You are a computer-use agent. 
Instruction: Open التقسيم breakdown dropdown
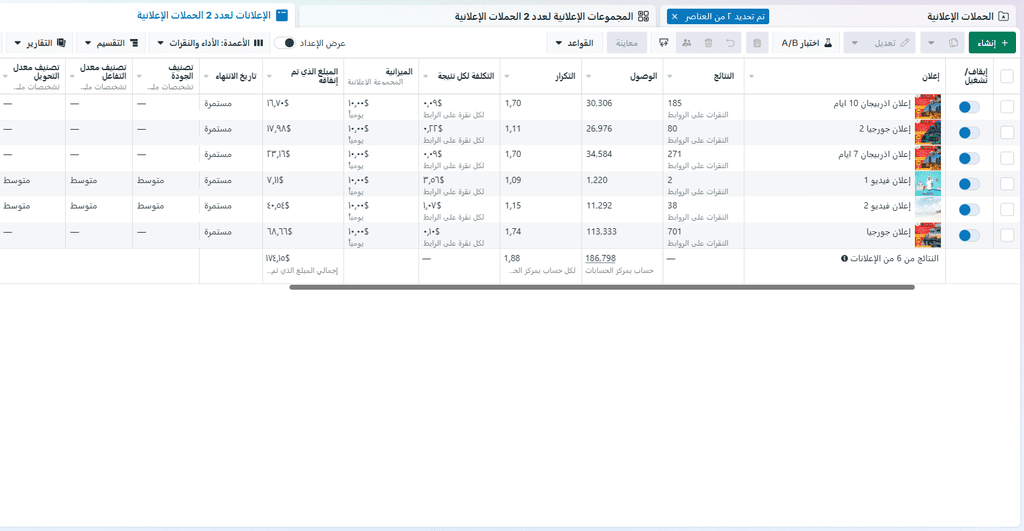coord(112,43)
